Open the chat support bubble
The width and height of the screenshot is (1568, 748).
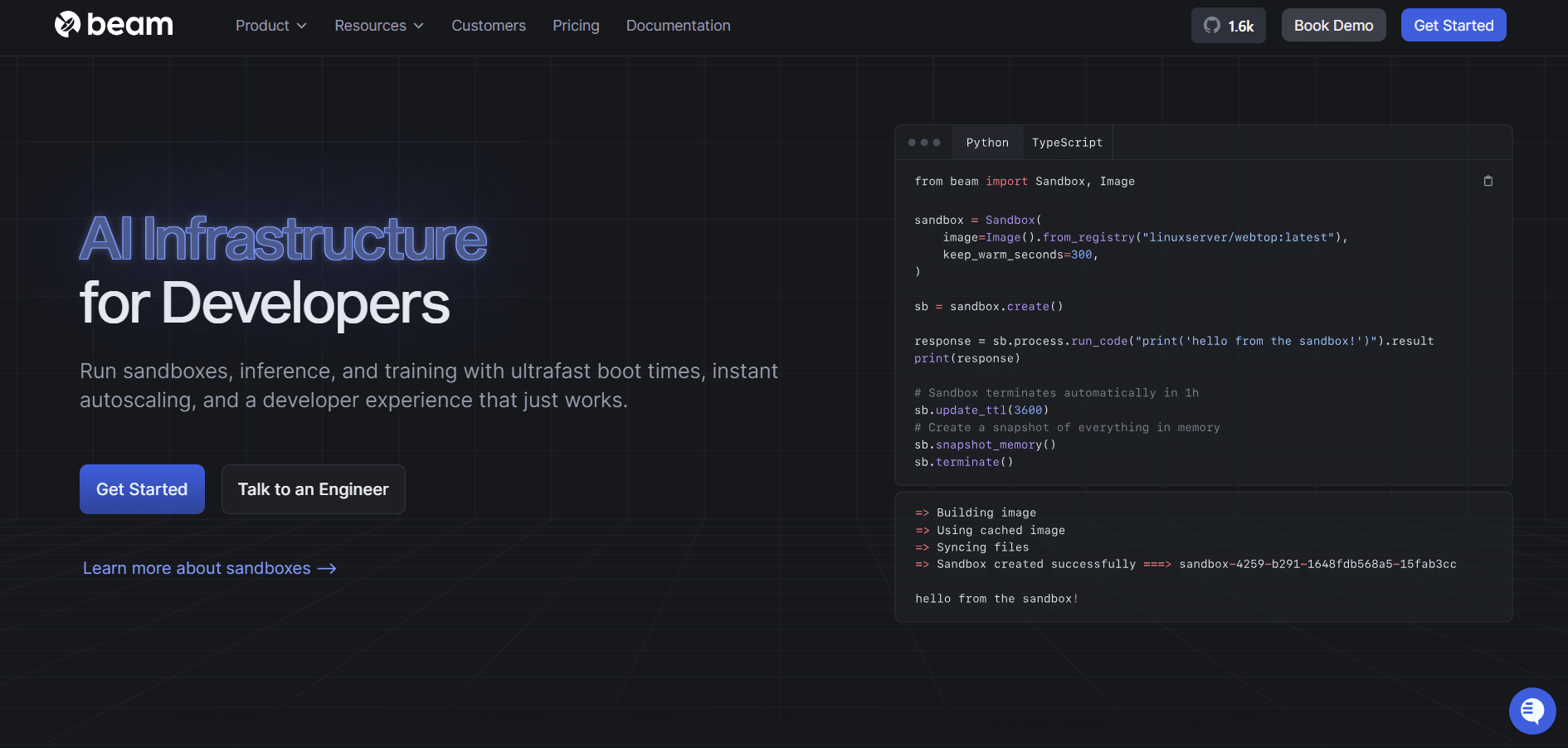(1532, 711)
